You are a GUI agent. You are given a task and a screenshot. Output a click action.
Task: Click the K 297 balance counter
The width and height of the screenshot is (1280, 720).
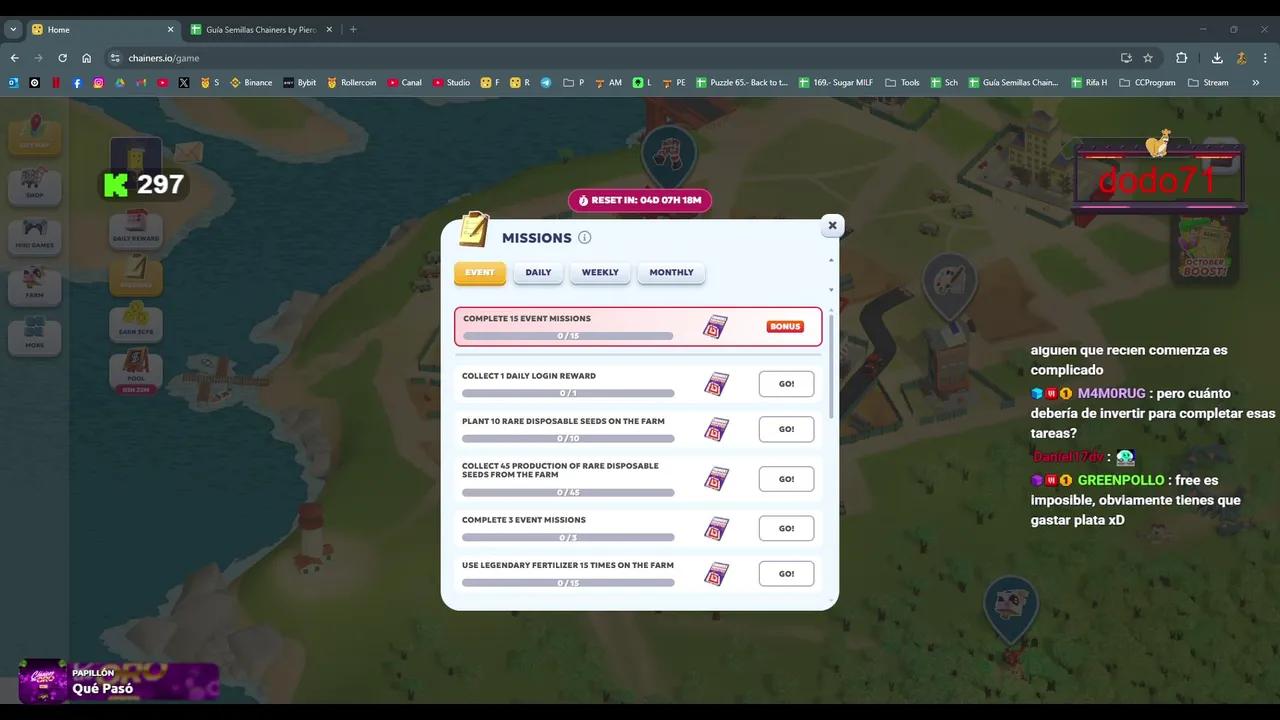(x=144, y=184)
